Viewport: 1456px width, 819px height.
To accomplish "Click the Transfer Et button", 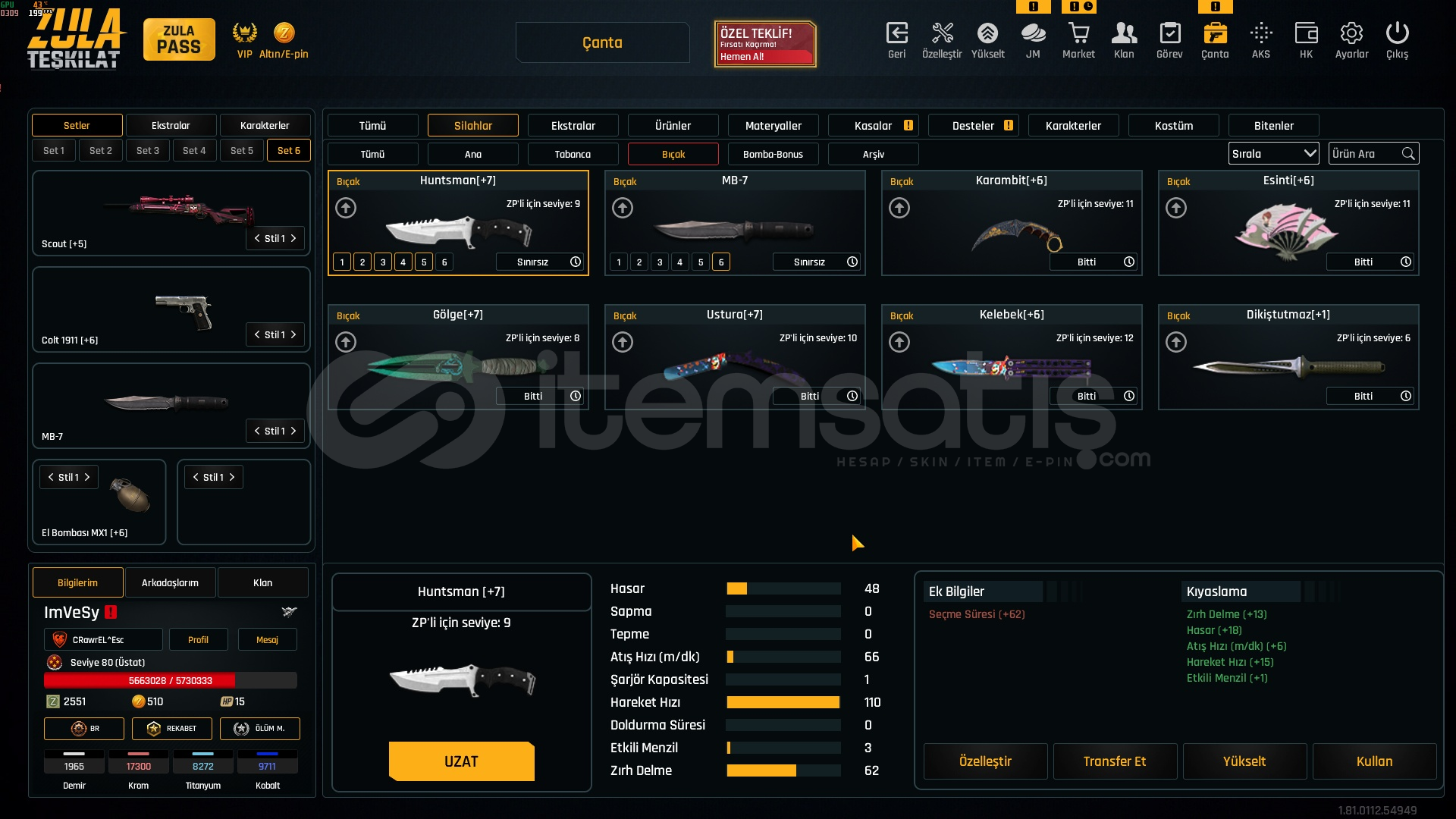I will tap(1114, 761).
